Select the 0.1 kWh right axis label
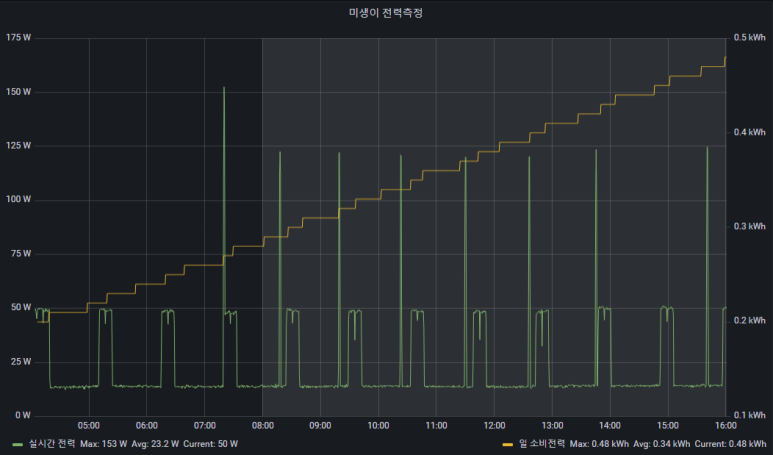Screen dimensions: 773x455 (x=750, y=415)
